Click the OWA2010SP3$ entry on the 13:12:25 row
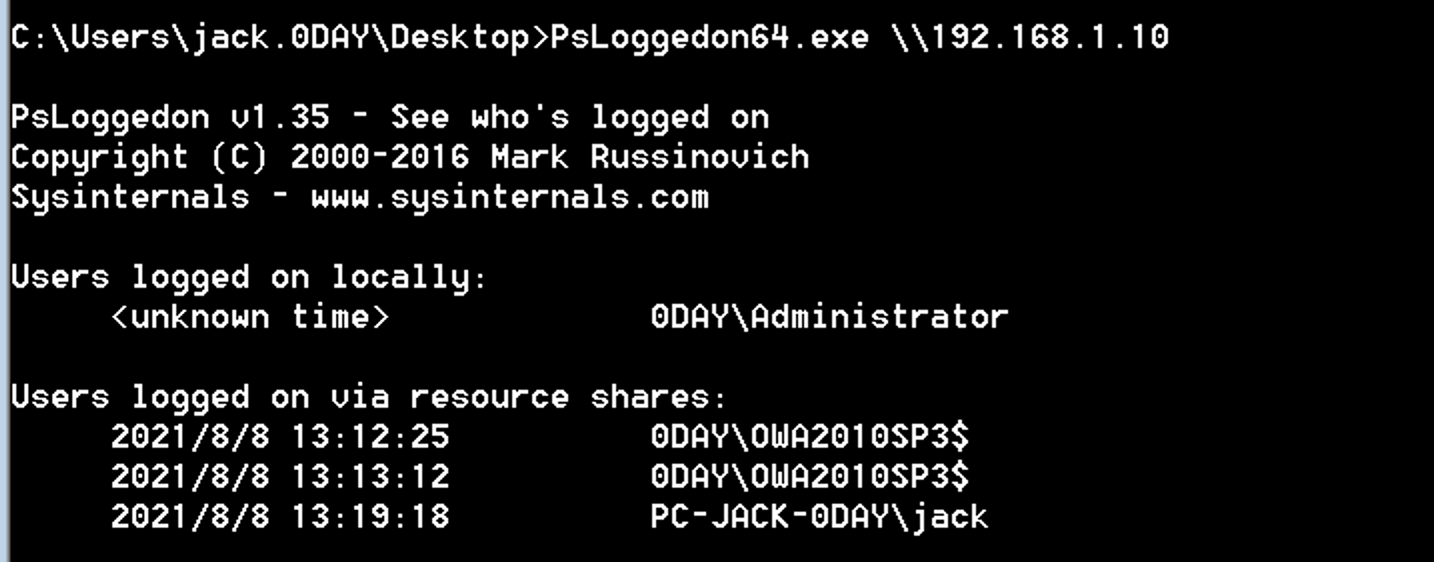Viewport: 1434px width, 562px height. [x=859, y=437]
